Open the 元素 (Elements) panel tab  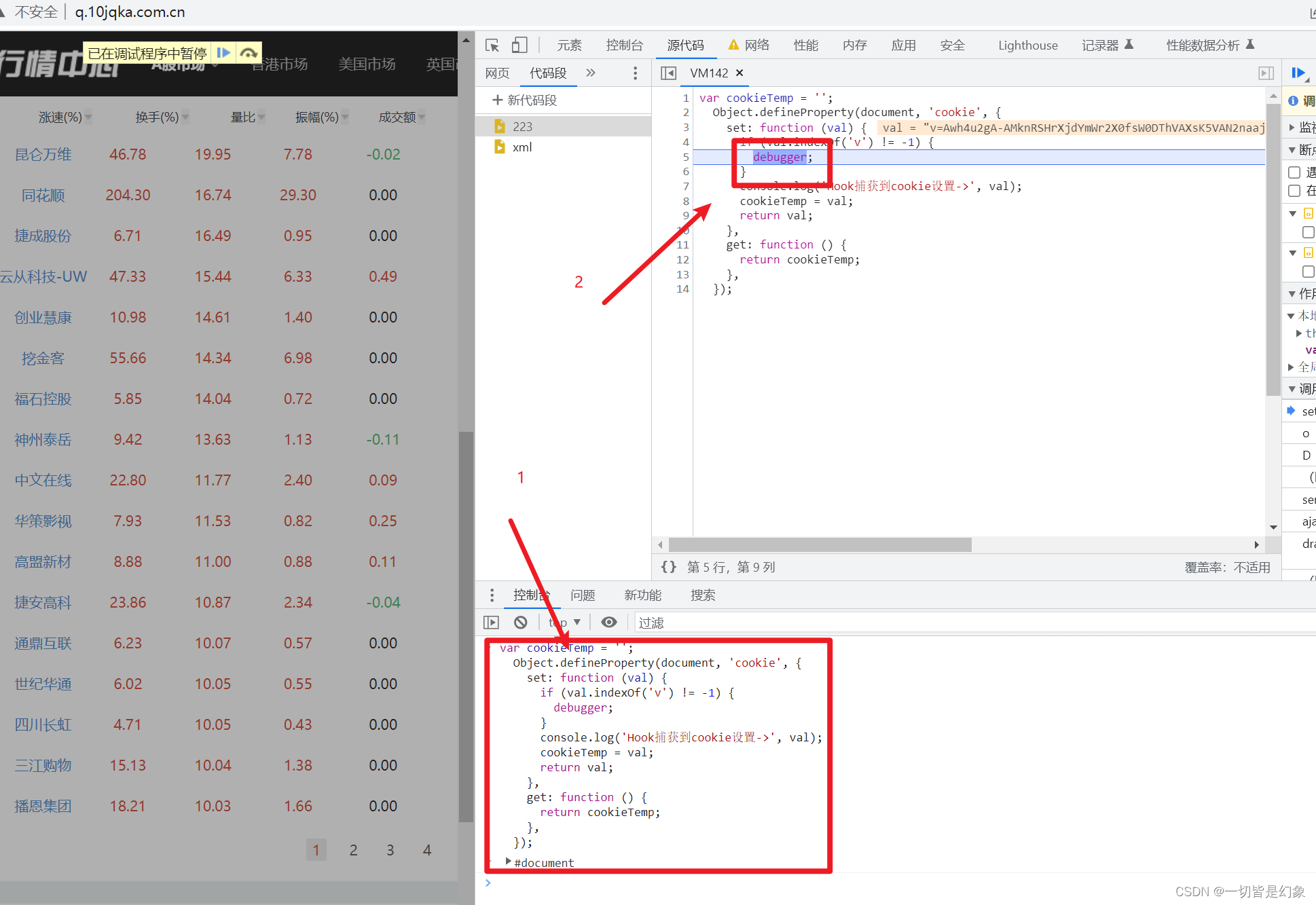pos(569,45)
